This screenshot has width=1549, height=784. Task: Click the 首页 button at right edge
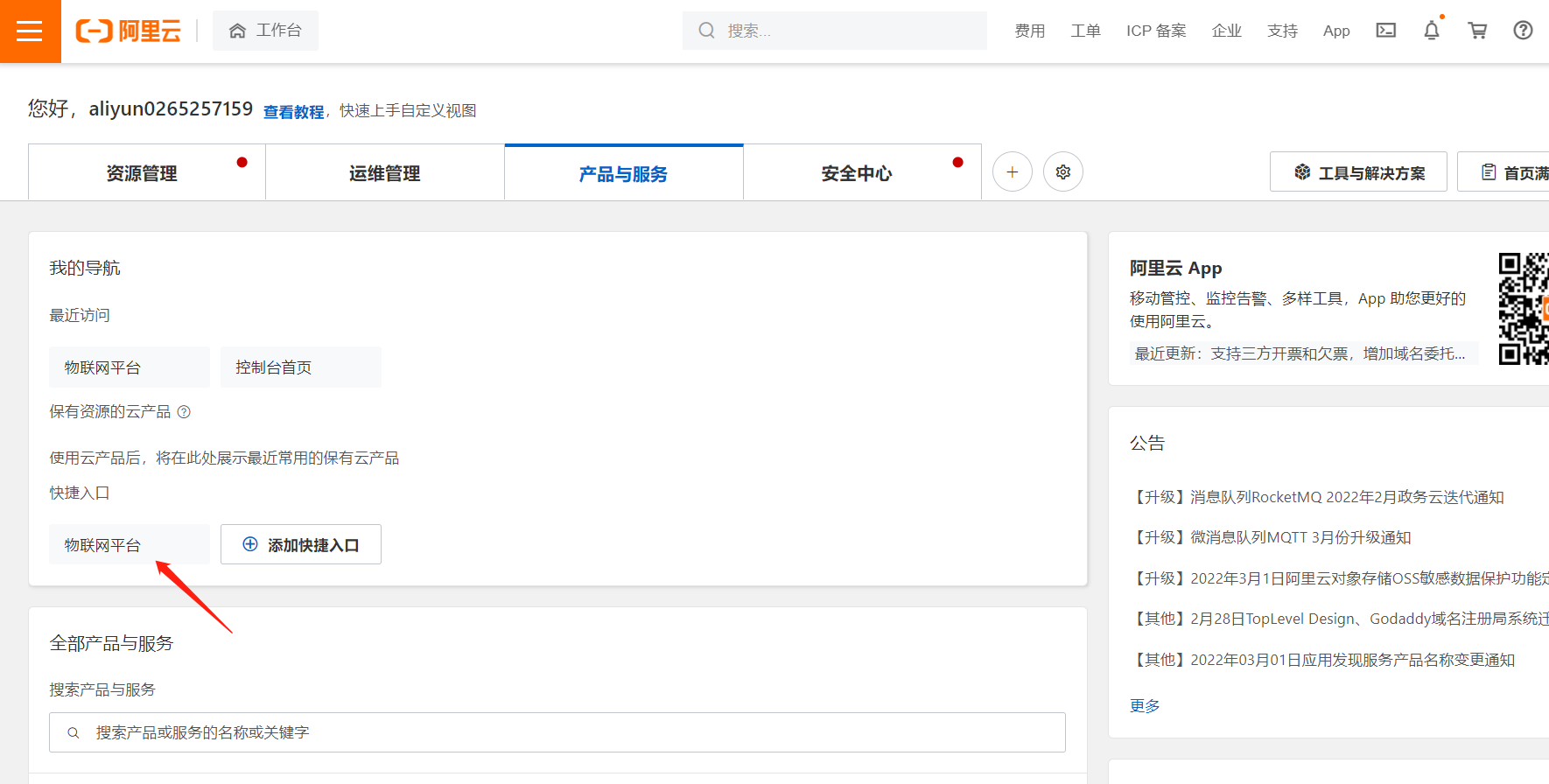tap(1503, 171)
